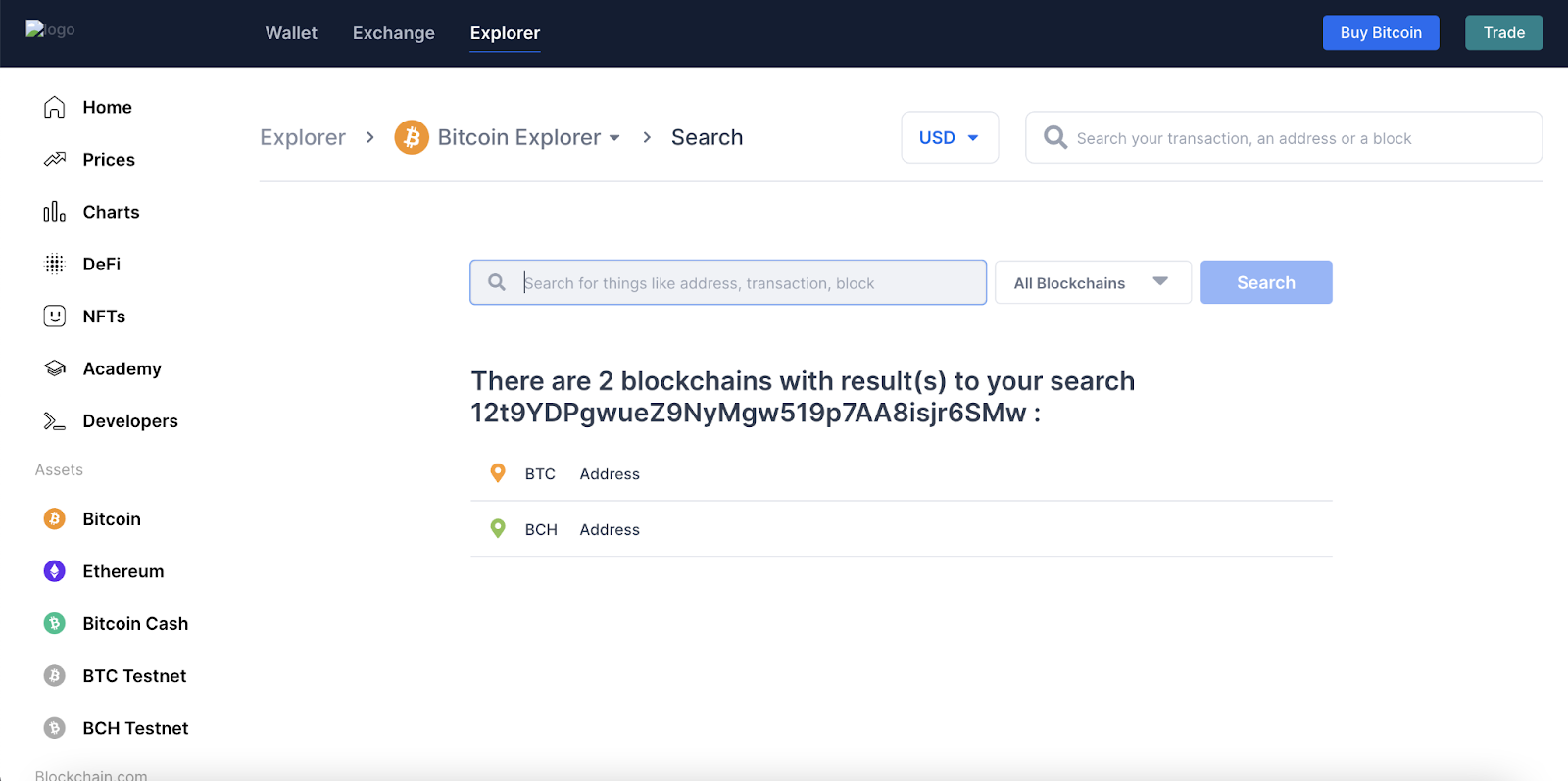
Task: Click the orange Bitcoin asset icon in sidebar
Action: (55, 518)
